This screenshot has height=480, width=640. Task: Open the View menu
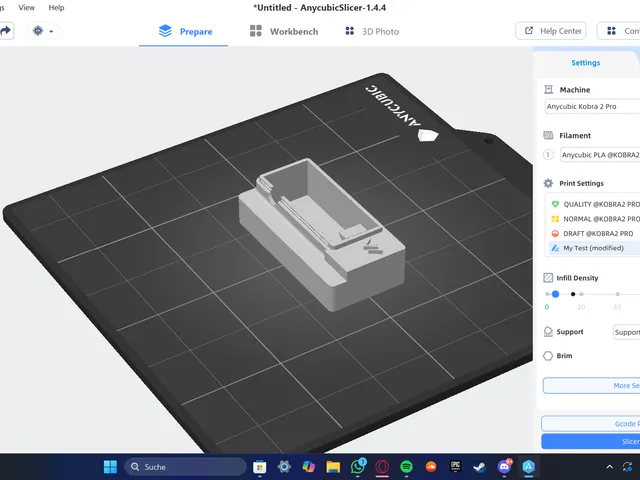click(x=27, y=8)
